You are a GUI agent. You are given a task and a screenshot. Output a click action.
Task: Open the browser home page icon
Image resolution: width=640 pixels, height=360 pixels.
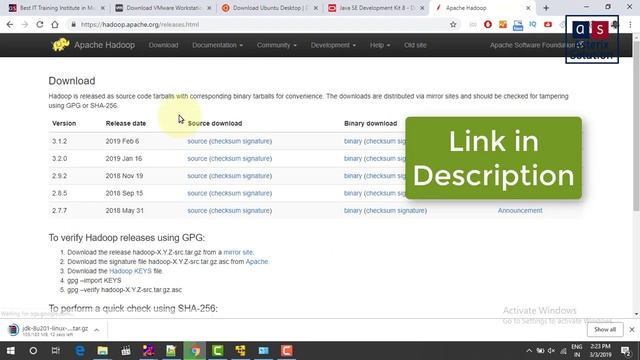click(55, 24)
